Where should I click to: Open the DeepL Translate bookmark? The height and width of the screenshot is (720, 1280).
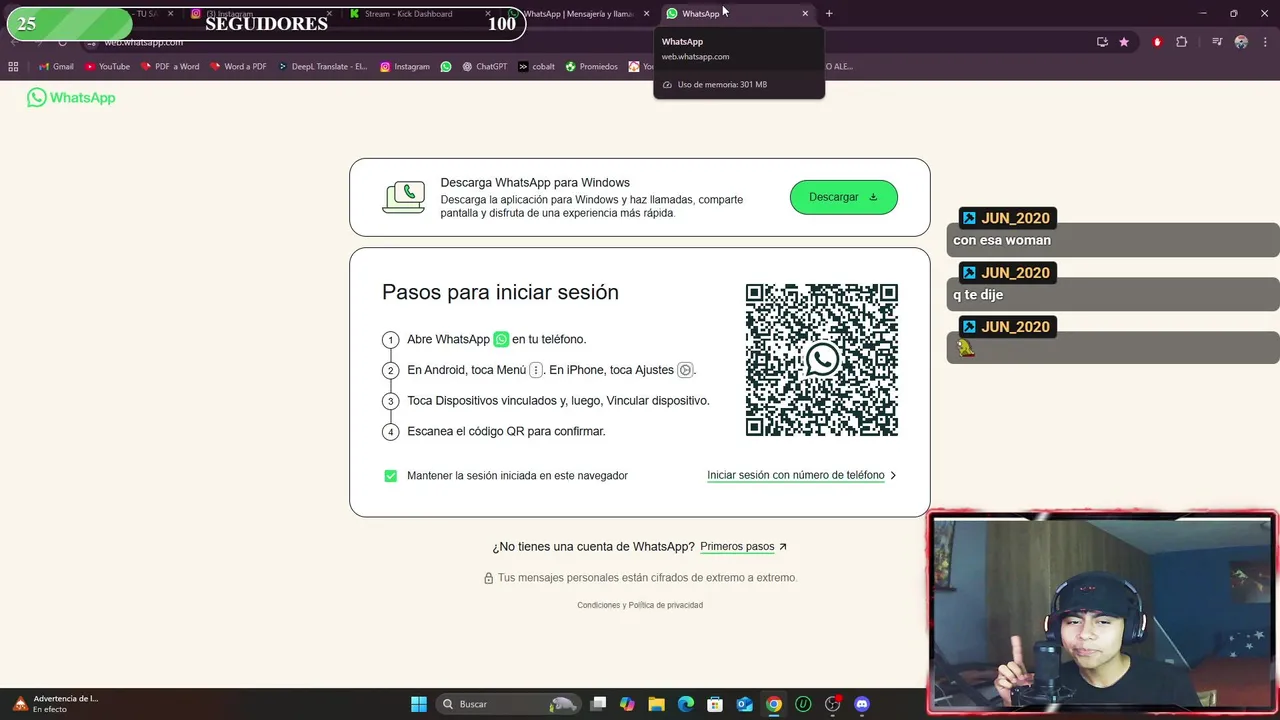pos(322,67)
